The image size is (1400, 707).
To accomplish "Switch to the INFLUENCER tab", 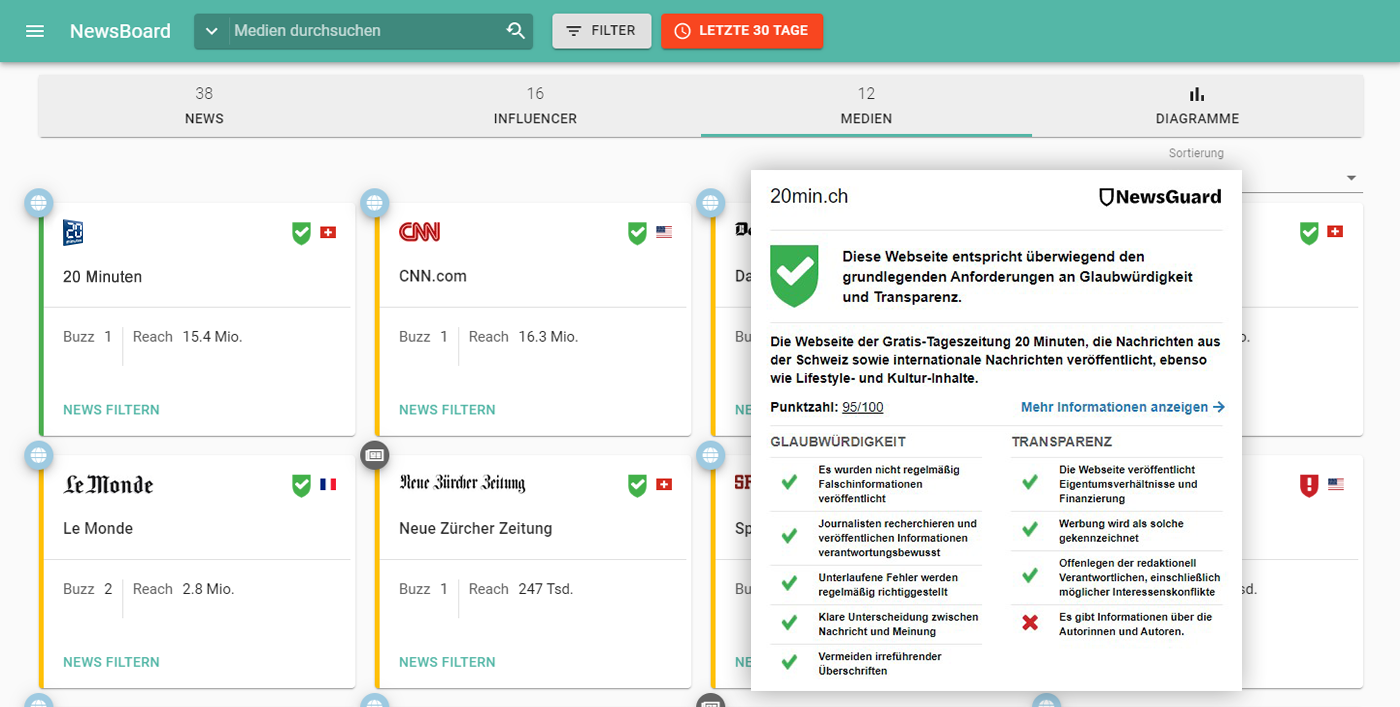I will click(x=535, y=106).
